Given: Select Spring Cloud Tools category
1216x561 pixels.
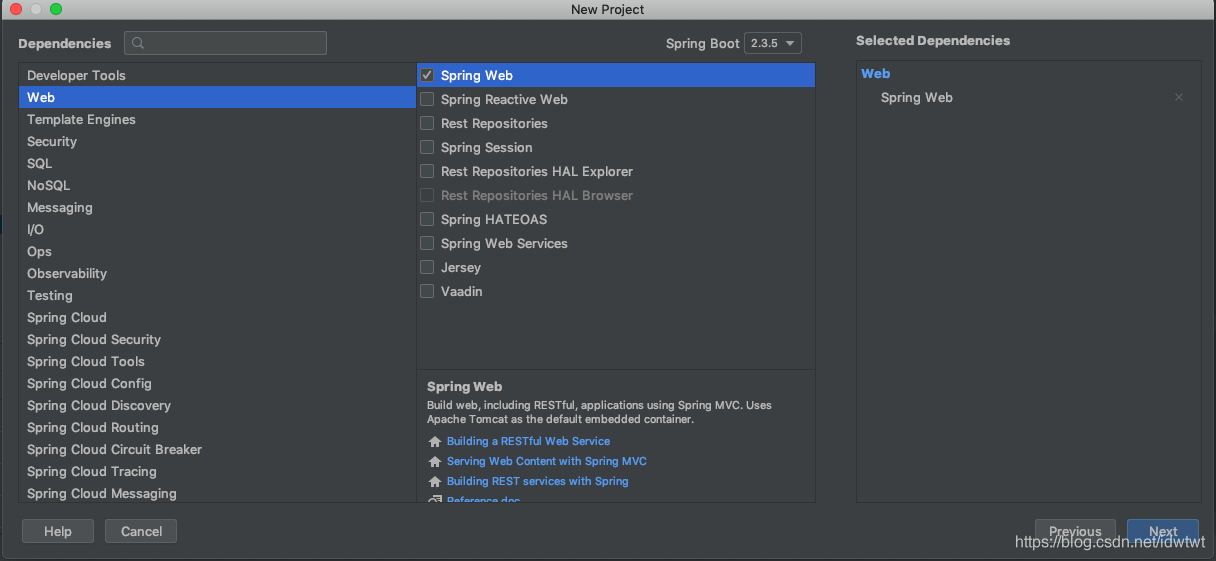Looking at the screenshot, I should (x=217, y=361).
